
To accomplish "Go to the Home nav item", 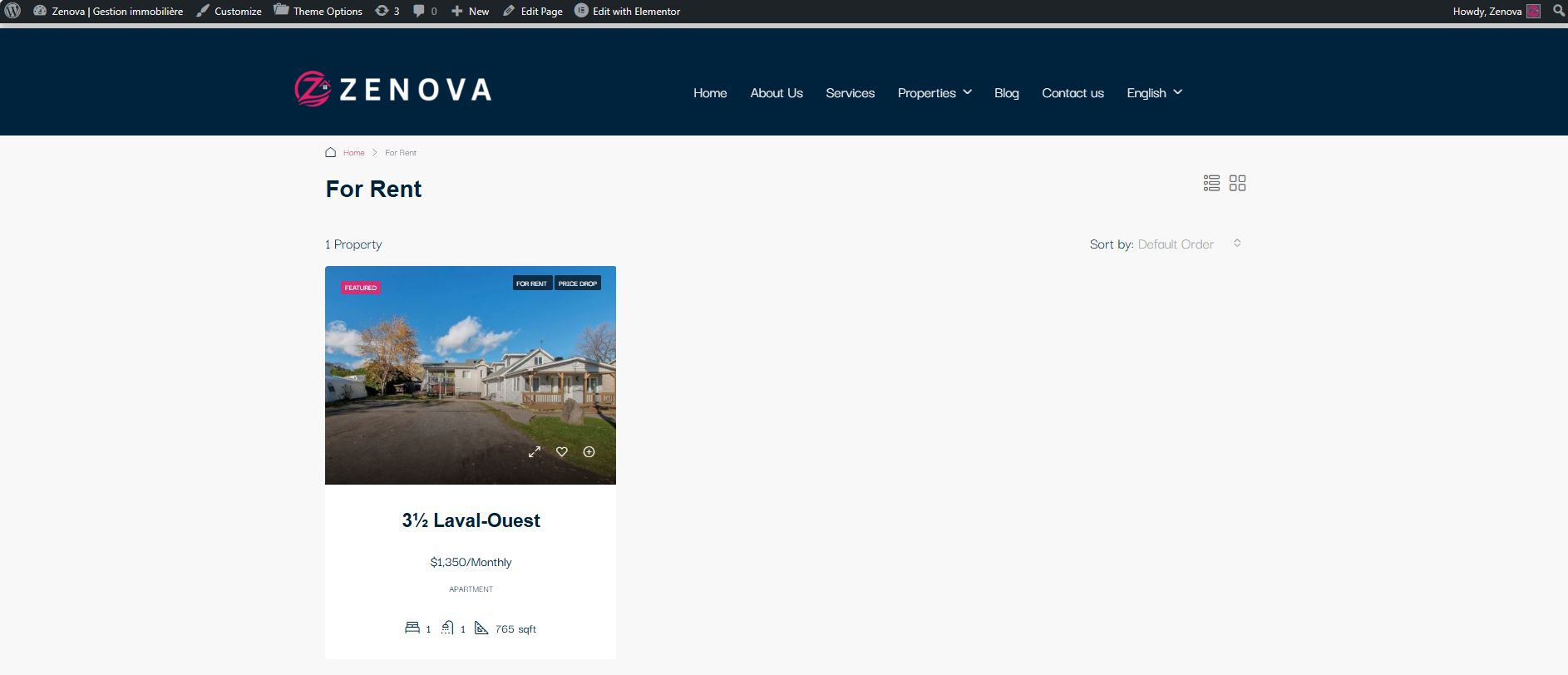I will click(x=710, y=93).
